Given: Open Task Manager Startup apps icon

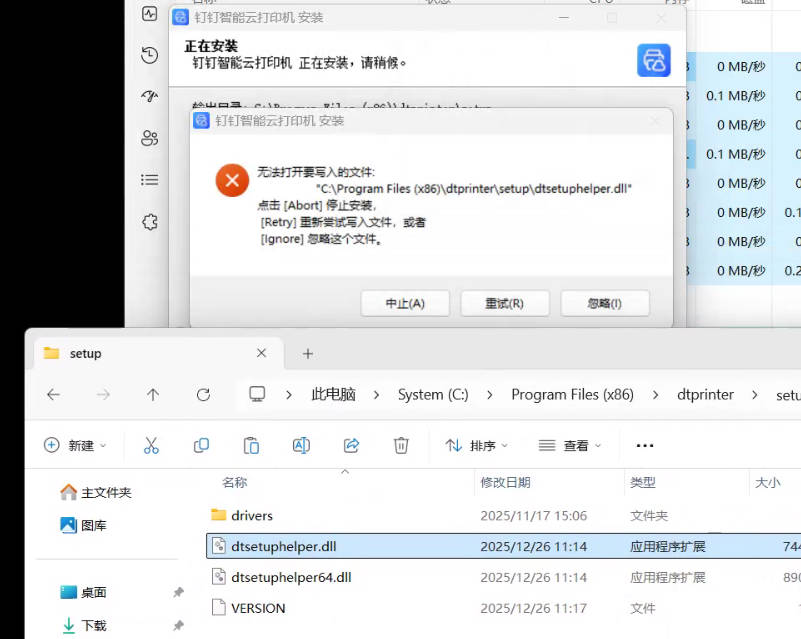Looking at the screenshot, I should pyautogui.click(x=150, y=96).
